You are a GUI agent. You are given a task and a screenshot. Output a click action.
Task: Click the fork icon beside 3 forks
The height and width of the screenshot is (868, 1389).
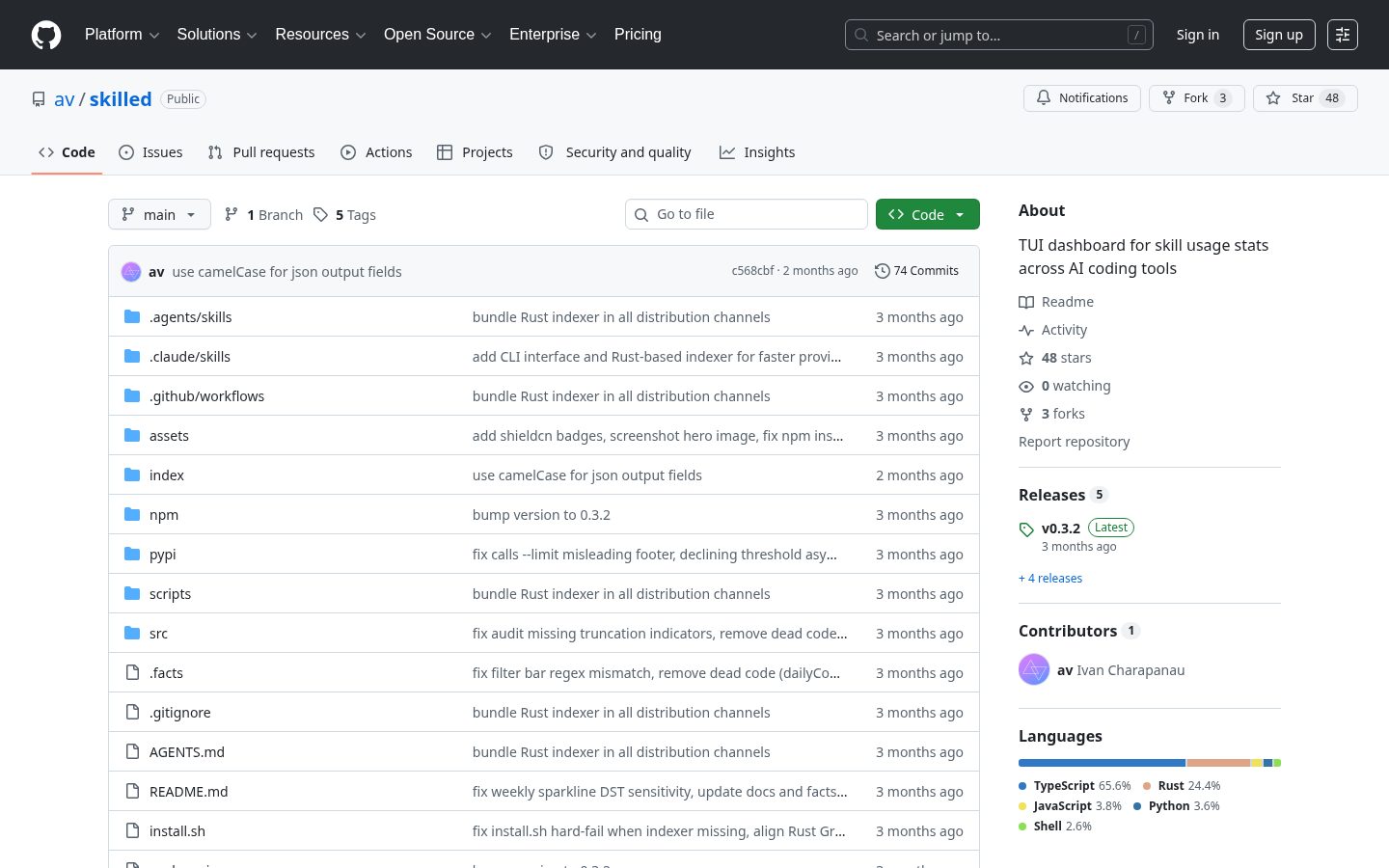coord(1026,414)
